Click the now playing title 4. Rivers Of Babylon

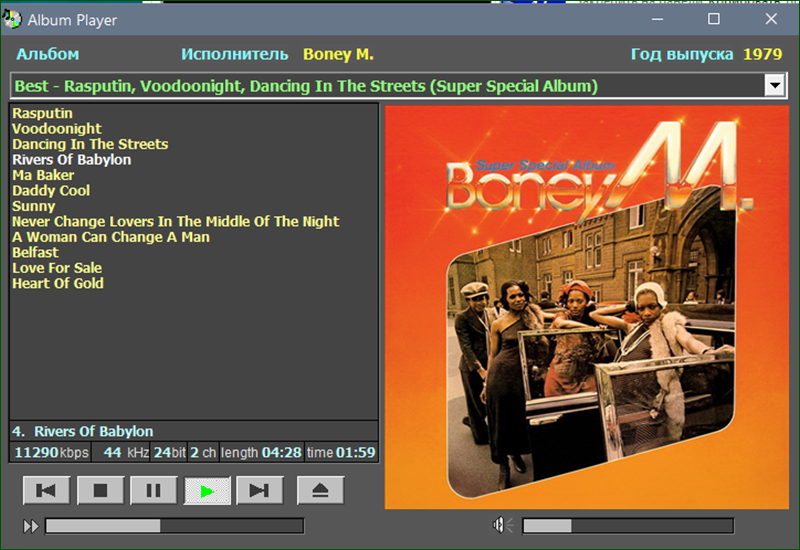point(83,432)
